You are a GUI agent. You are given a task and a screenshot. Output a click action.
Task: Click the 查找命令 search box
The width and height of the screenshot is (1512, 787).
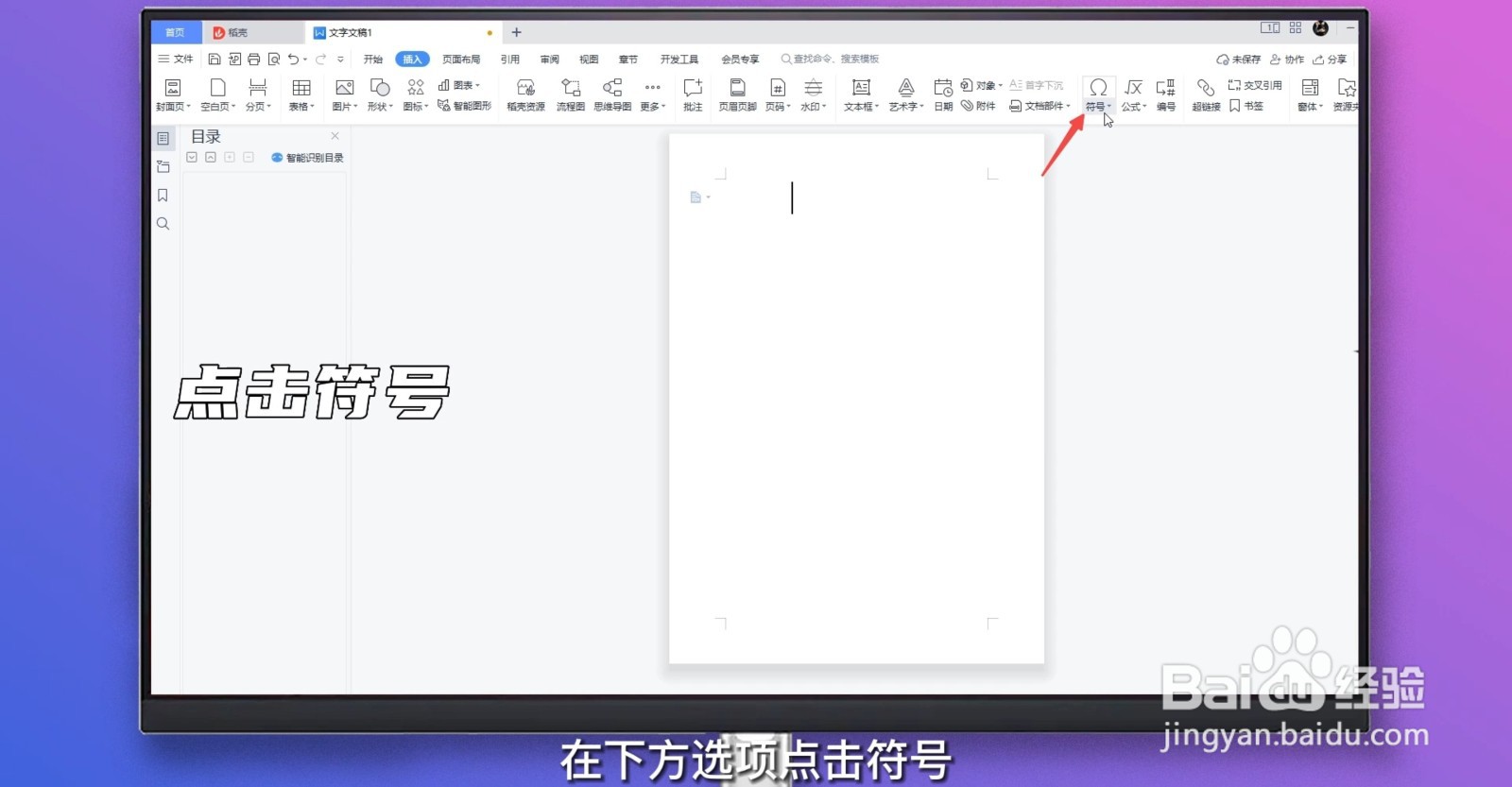[x=831, y=59]
